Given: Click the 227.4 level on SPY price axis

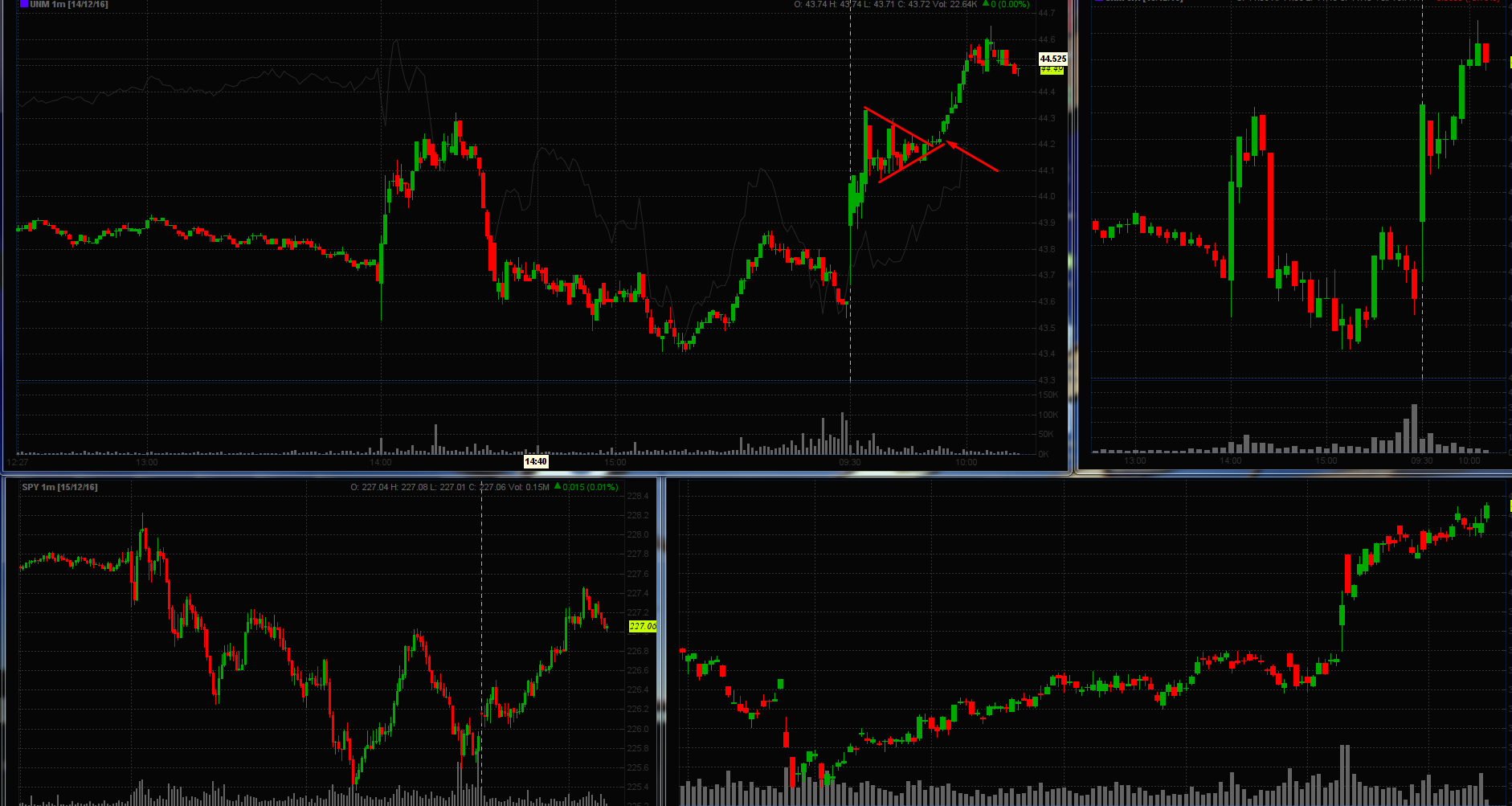Looking at the screenshot, I should pos(638,593).
